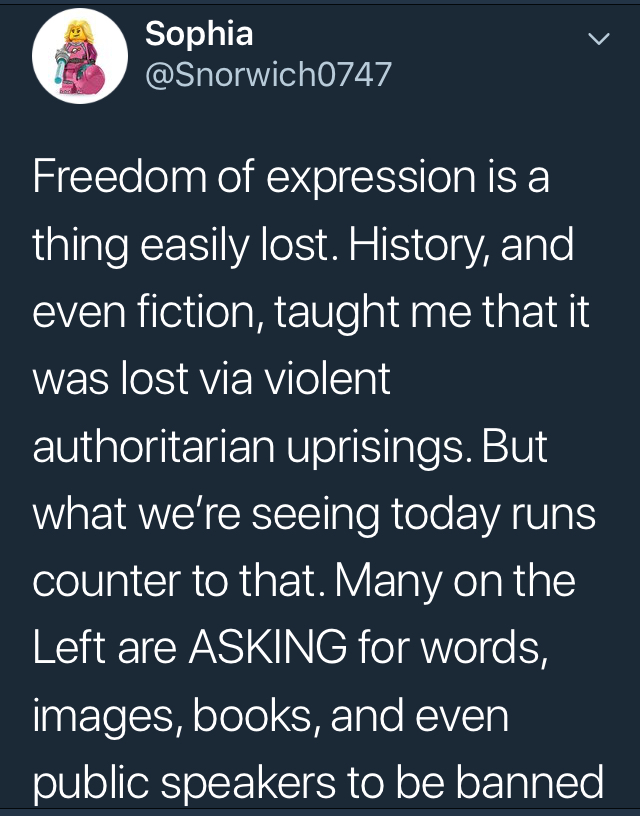Click the word Left in tweet text
The width and height of the screenshot is (640, 816).
click(x=69, y=648)
